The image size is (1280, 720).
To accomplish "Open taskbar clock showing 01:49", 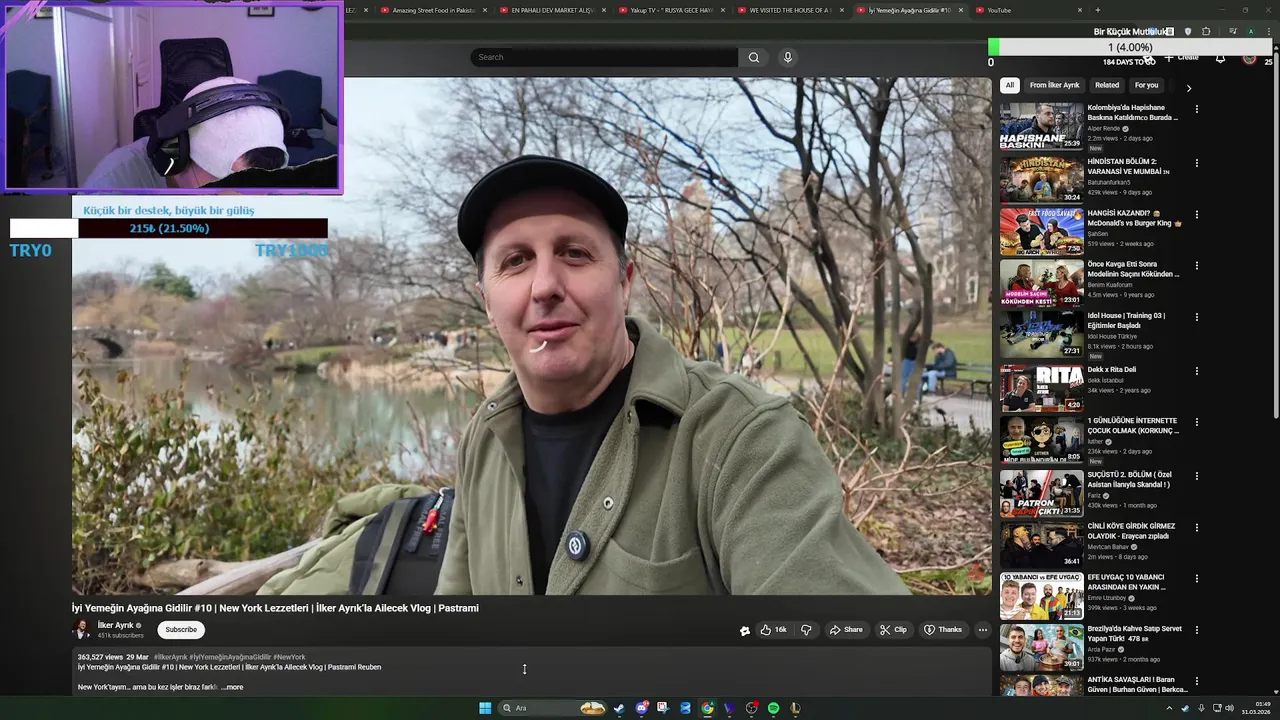I will click(x=1256, y=708).
